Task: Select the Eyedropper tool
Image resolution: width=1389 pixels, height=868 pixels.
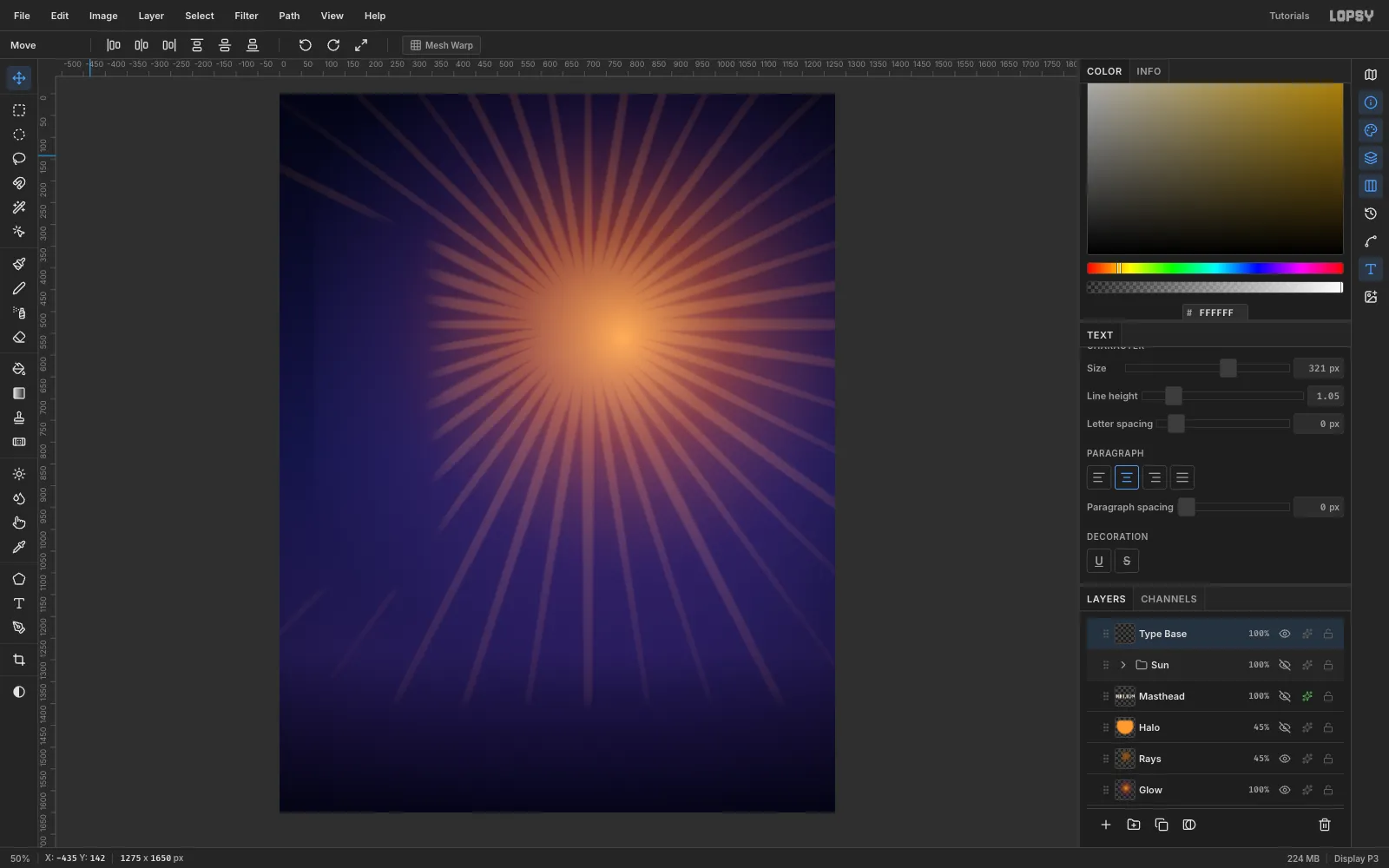Action: tap(19, 547)
